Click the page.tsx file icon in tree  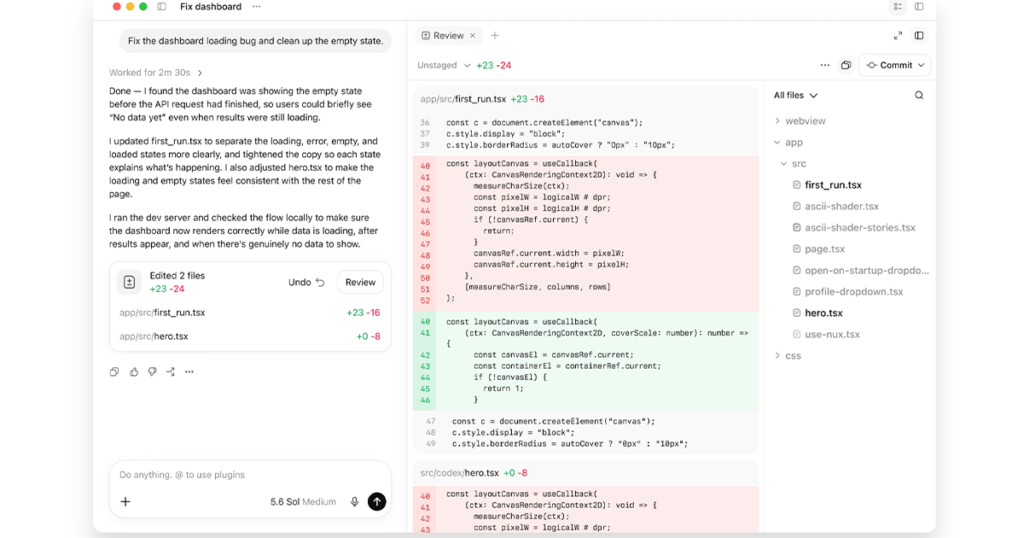[796, 249]
